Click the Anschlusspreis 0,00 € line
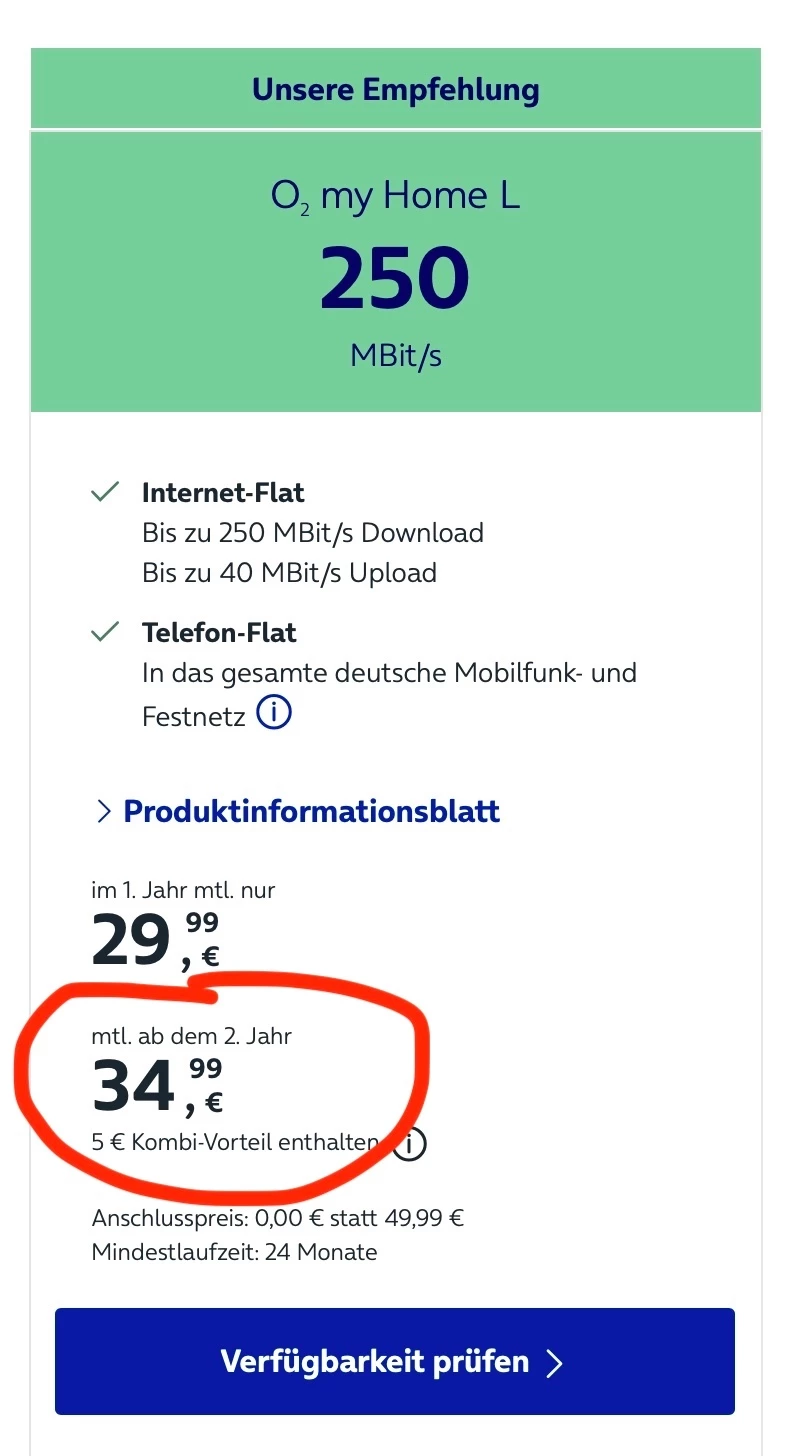794x1456 pixels. [278, 1218]
